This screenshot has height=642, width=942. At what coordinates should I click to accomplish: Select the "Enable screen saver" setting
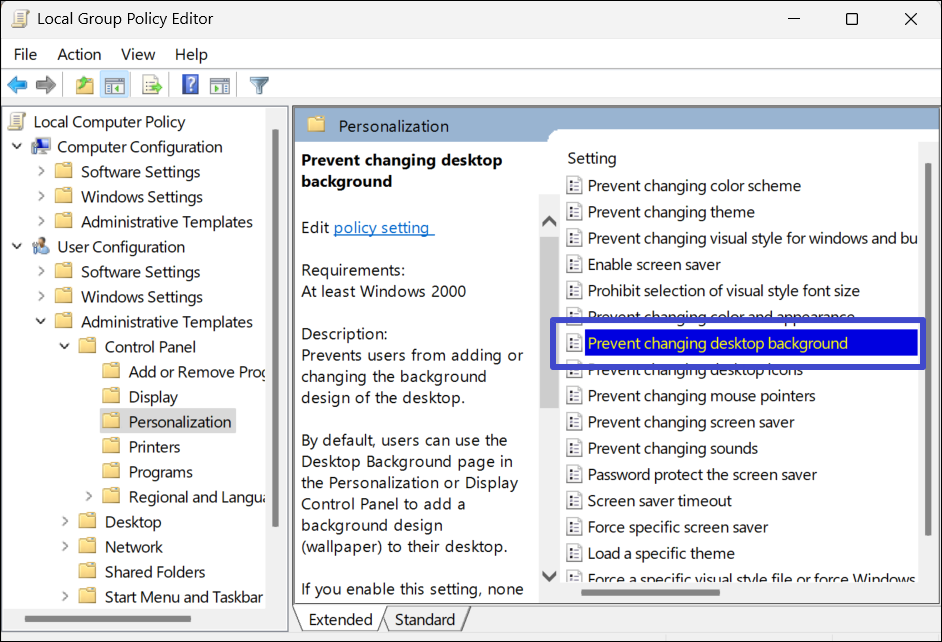click(654, 265)
